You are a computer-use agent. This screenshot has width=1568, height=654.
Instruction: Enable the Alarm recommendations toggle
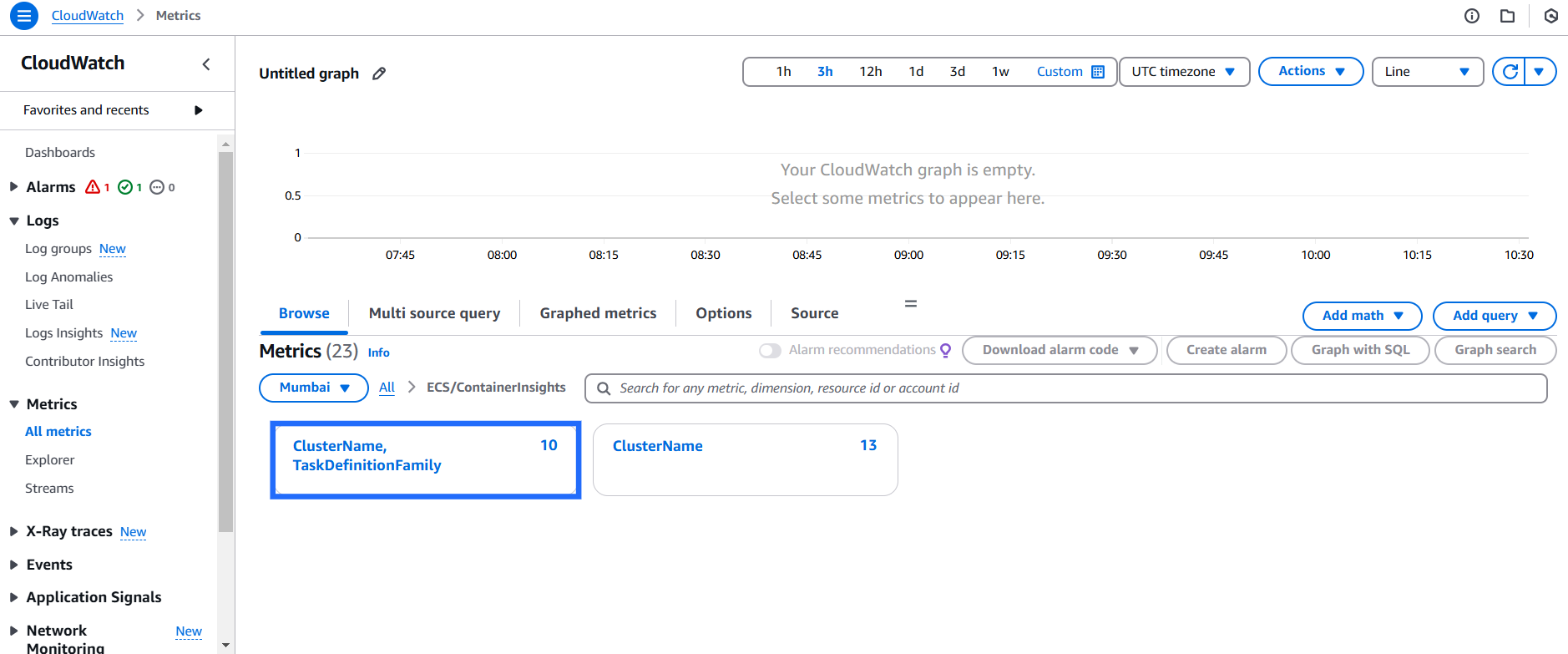click(x=770, y=351)
